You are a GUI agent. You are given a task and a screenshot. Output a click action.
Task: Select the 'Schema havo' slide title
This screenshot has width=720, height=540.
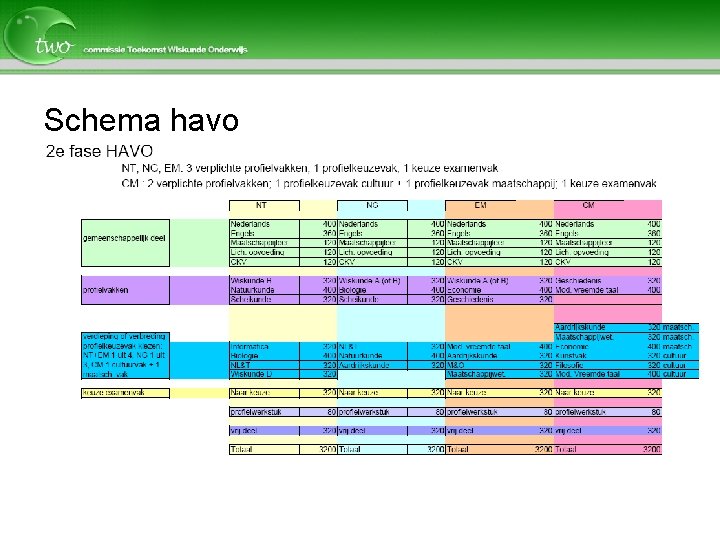[x=141, y=119]
